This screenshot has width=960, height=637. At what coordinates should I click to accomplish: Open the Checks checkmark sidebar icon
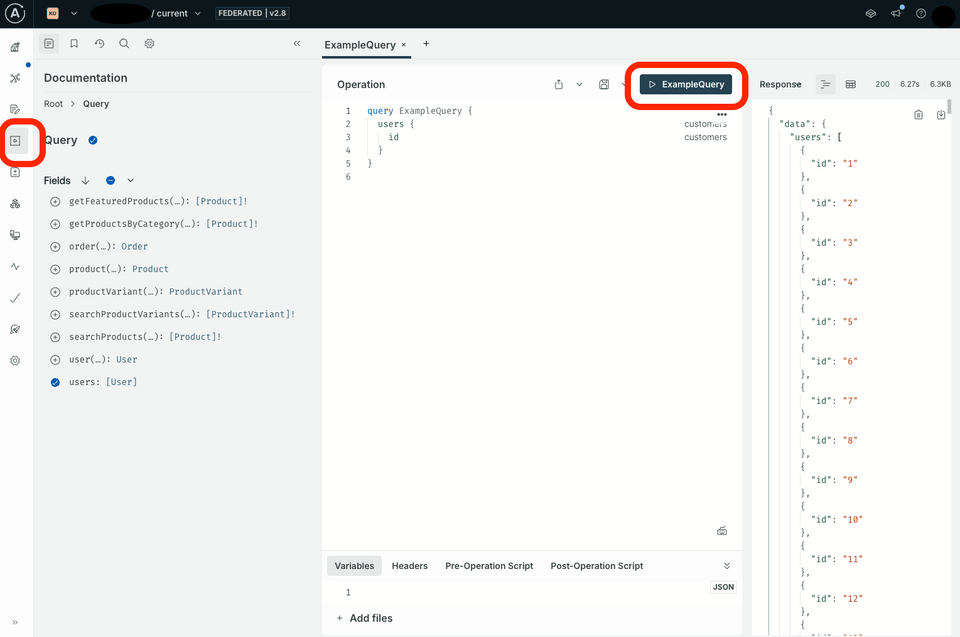point(15,298)
